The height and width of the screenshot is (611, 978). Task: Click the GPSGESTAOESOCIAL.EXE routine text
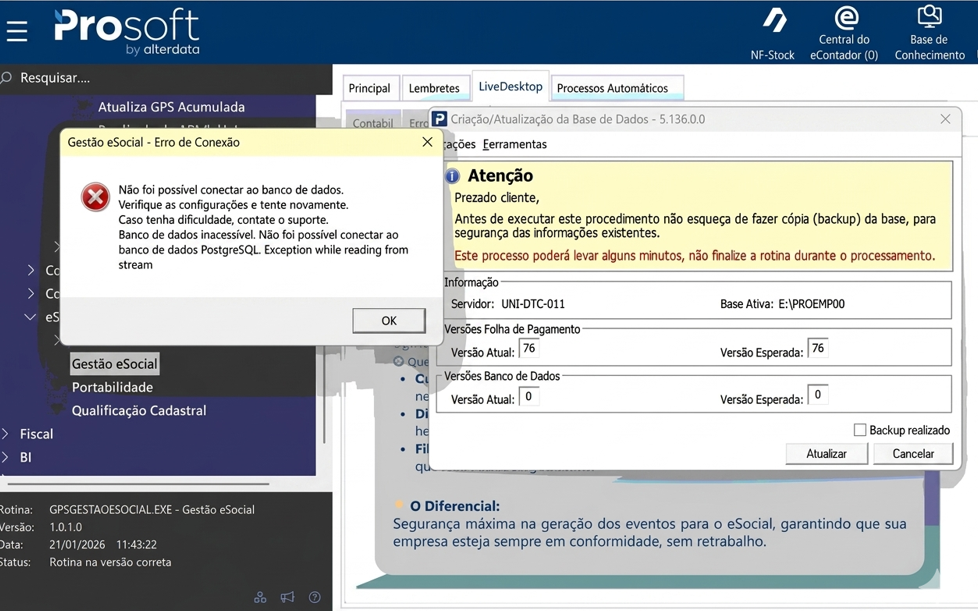click(152, 509)
